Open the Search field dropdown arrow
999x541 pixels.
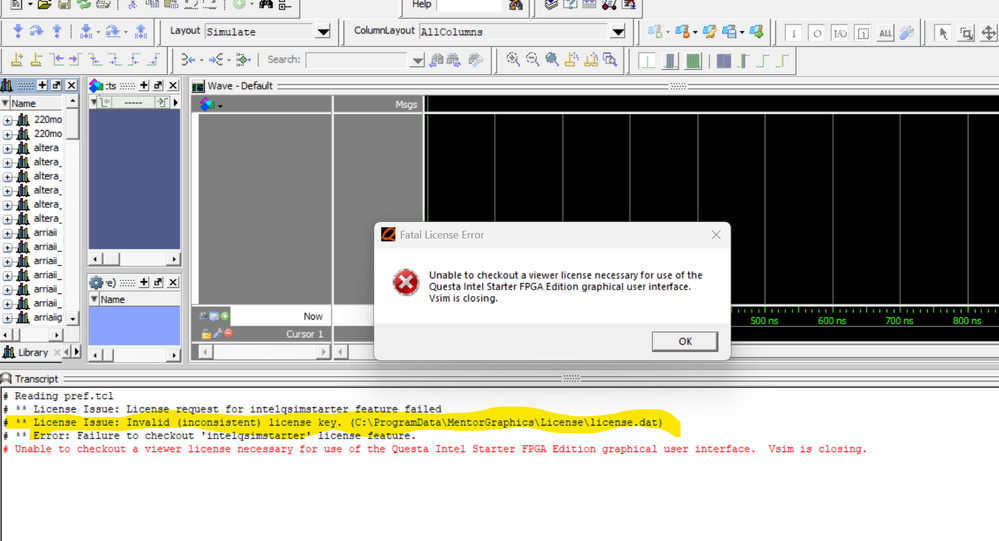(417, 61)
